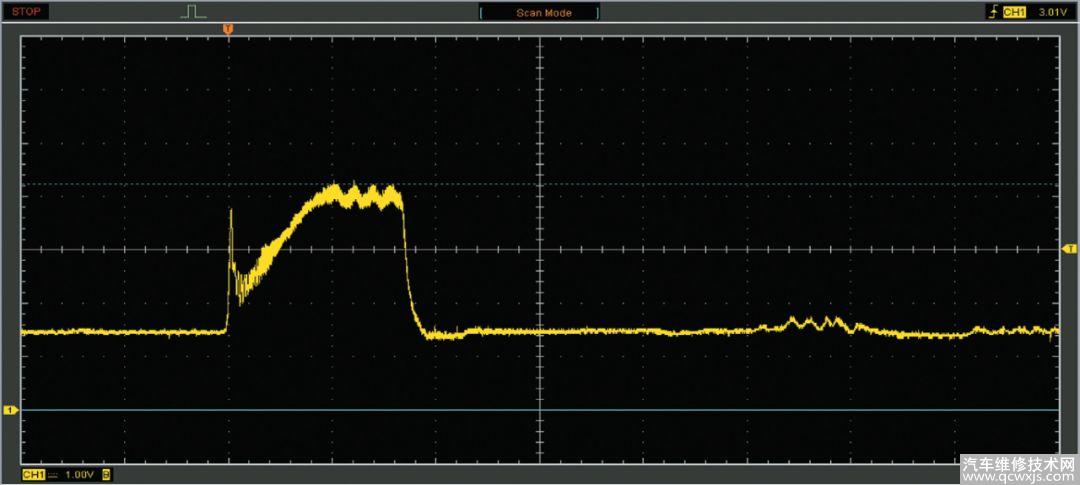This screenshot has width=1080, height=485.
Task: Click channel 1 ground marker on left edge
Action: pyautogui.click(x=11, y=410)
